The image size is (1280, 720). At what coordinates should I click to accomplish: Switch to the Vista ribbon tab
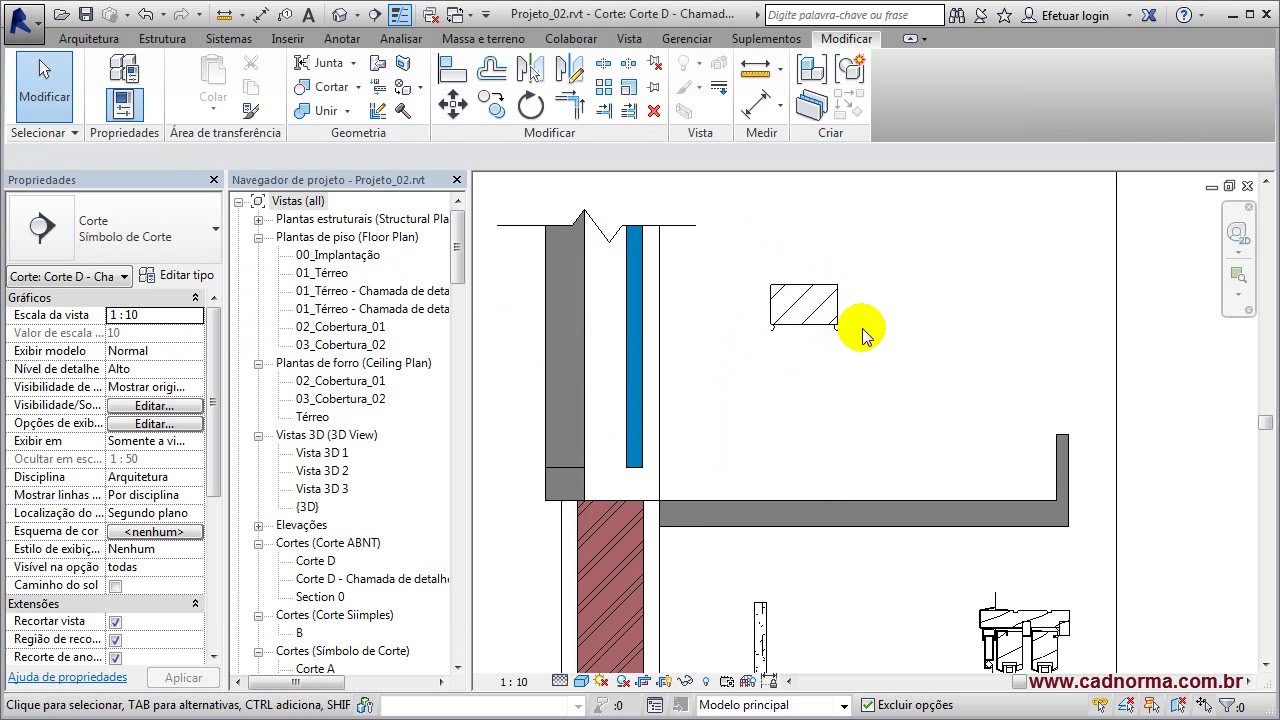(629, 39)
